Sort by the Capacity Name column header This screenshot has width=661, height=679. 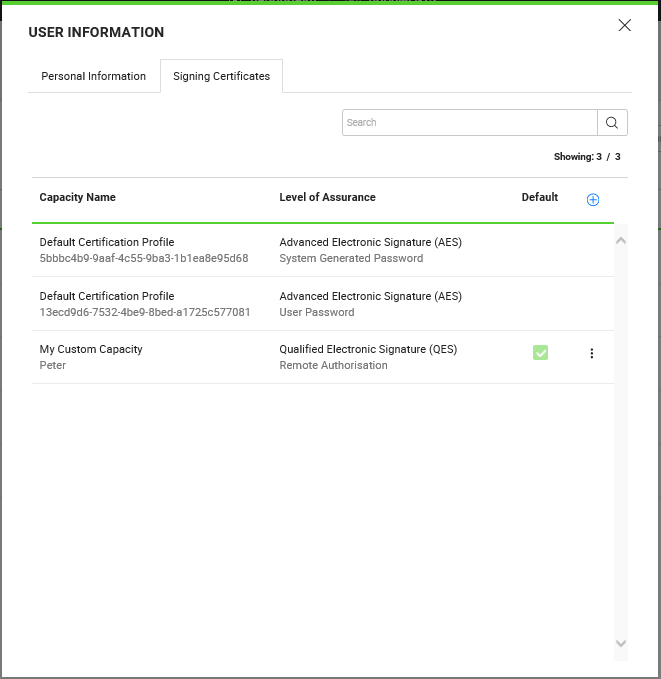pyautogui.click(x=77, y=197)
